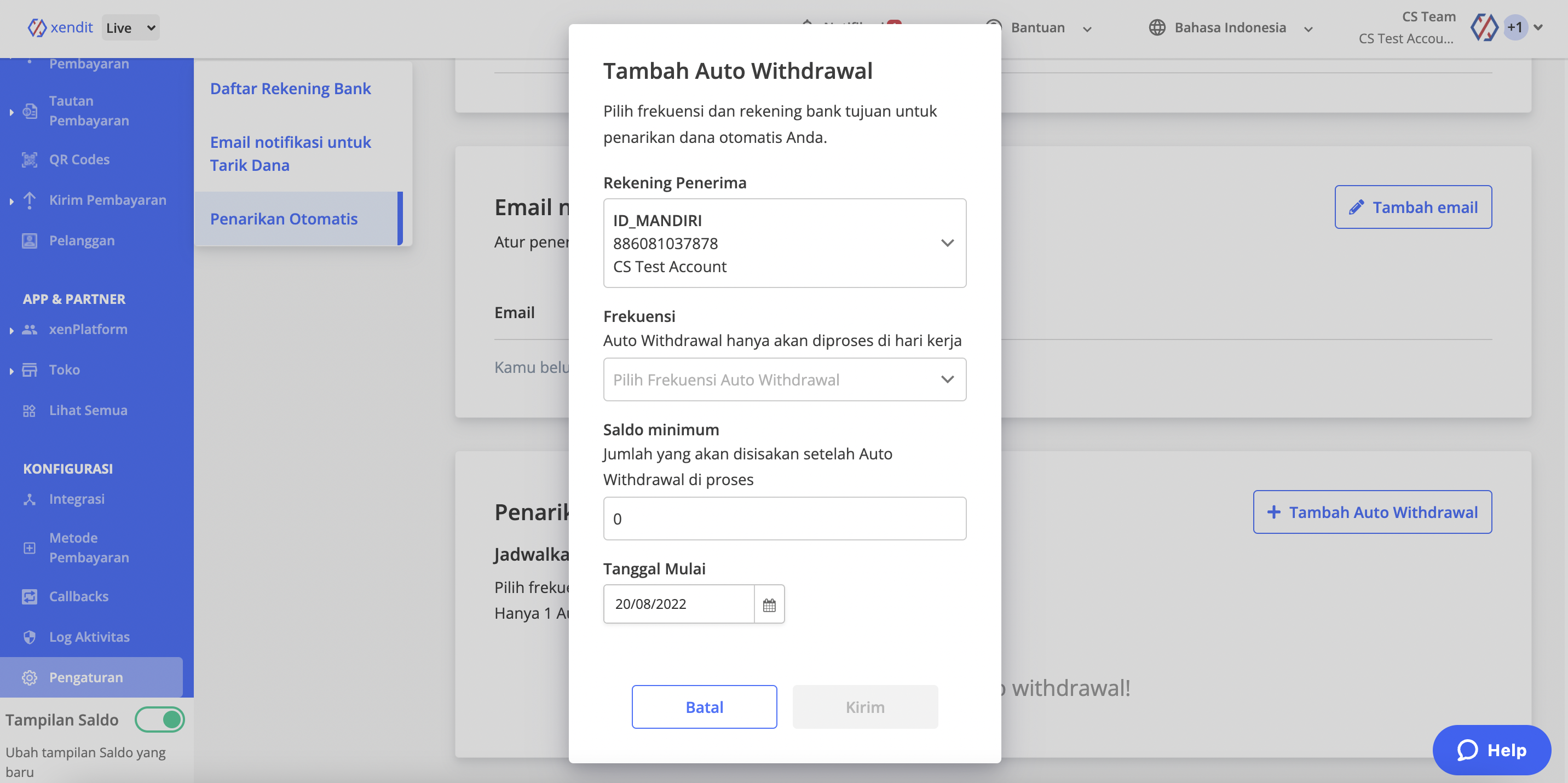Click the pencil icon on Tambah email
Viewport: 1568px width, 783px height.
tap(1356, 208)
